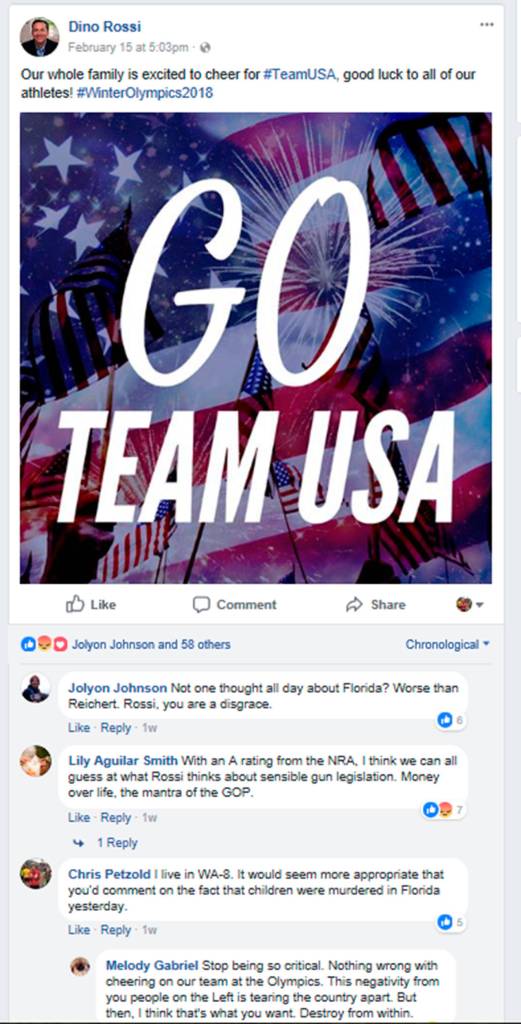Click the globe public audience icon

205,47
